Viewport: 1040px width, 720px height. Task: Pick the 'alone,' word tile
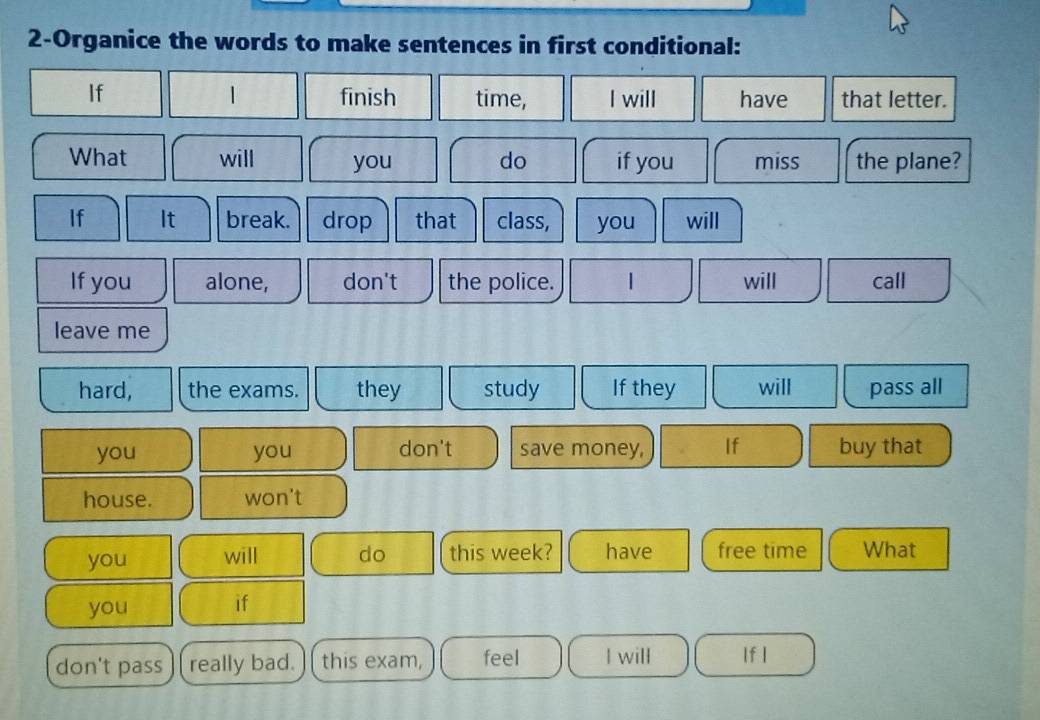(x=237, y=282)
